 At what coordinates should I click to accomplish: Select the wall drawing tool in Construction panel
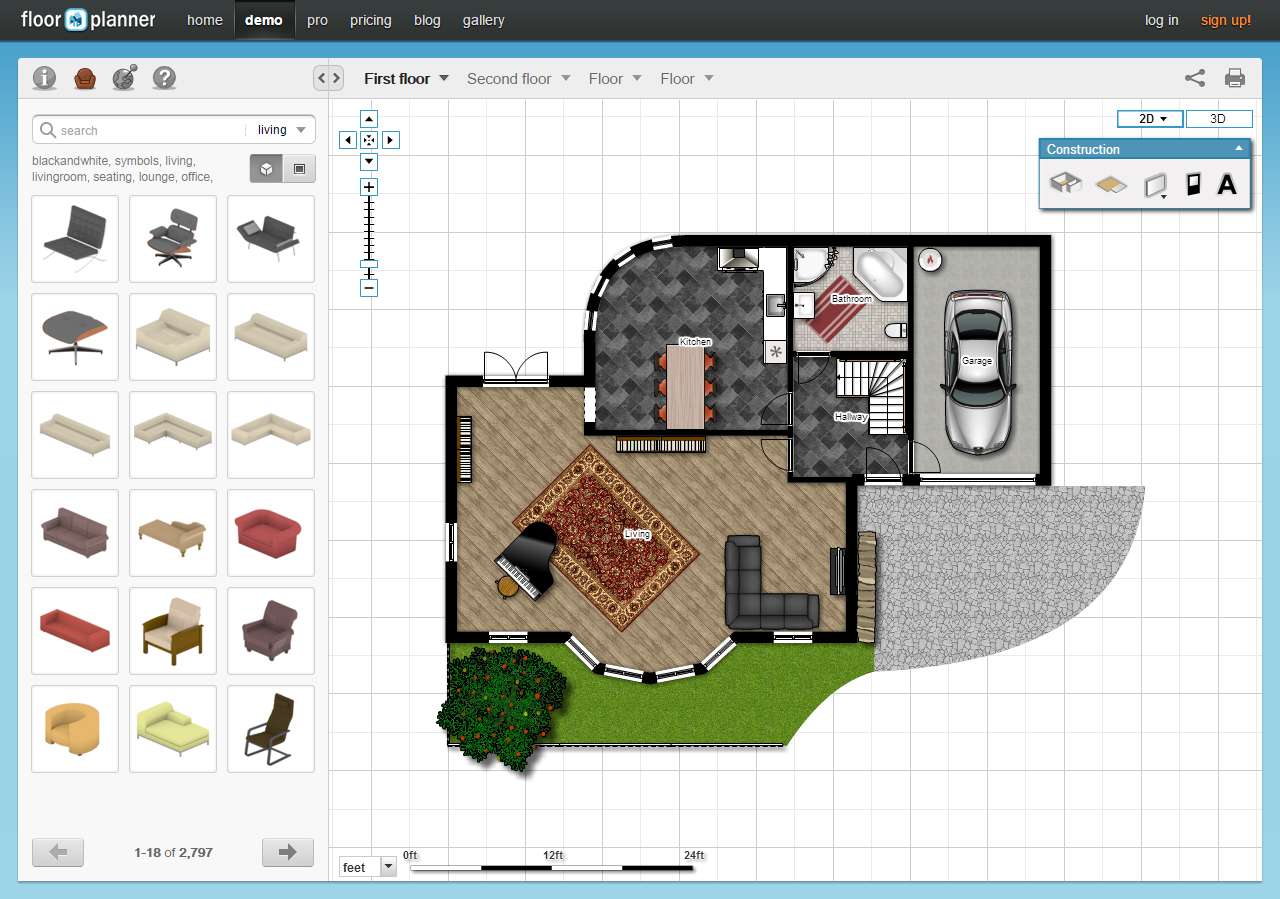(x=1065, y=183)
